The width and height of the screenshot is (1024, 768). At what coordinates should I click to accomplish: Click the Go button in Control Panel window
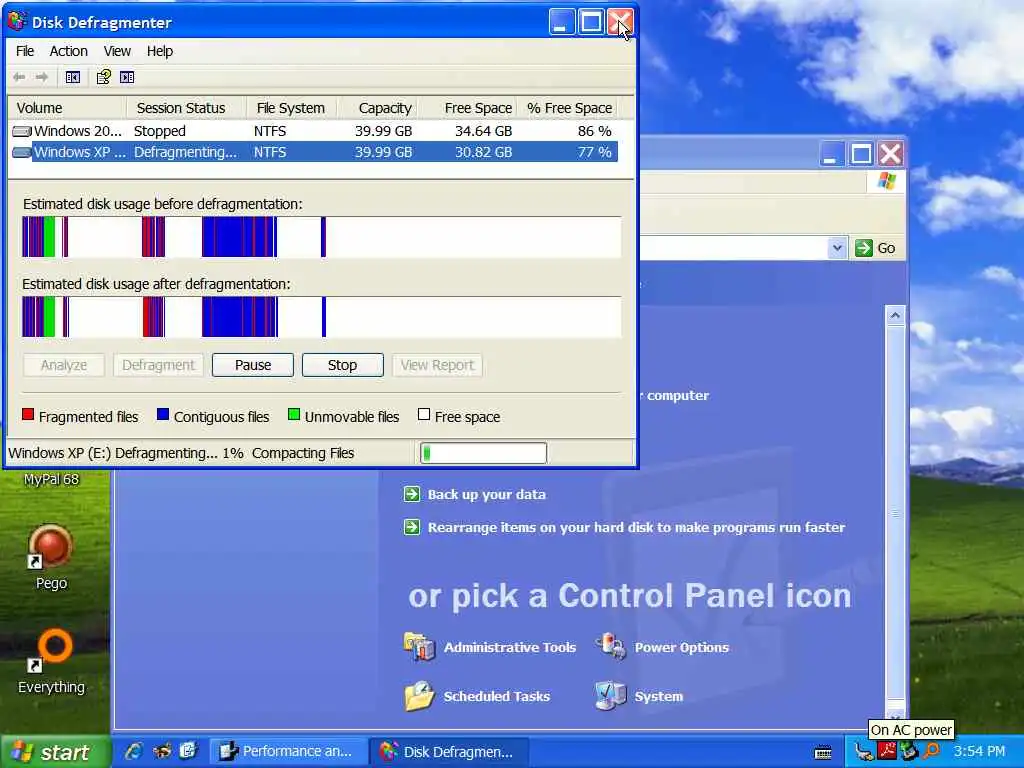[876, 248]
